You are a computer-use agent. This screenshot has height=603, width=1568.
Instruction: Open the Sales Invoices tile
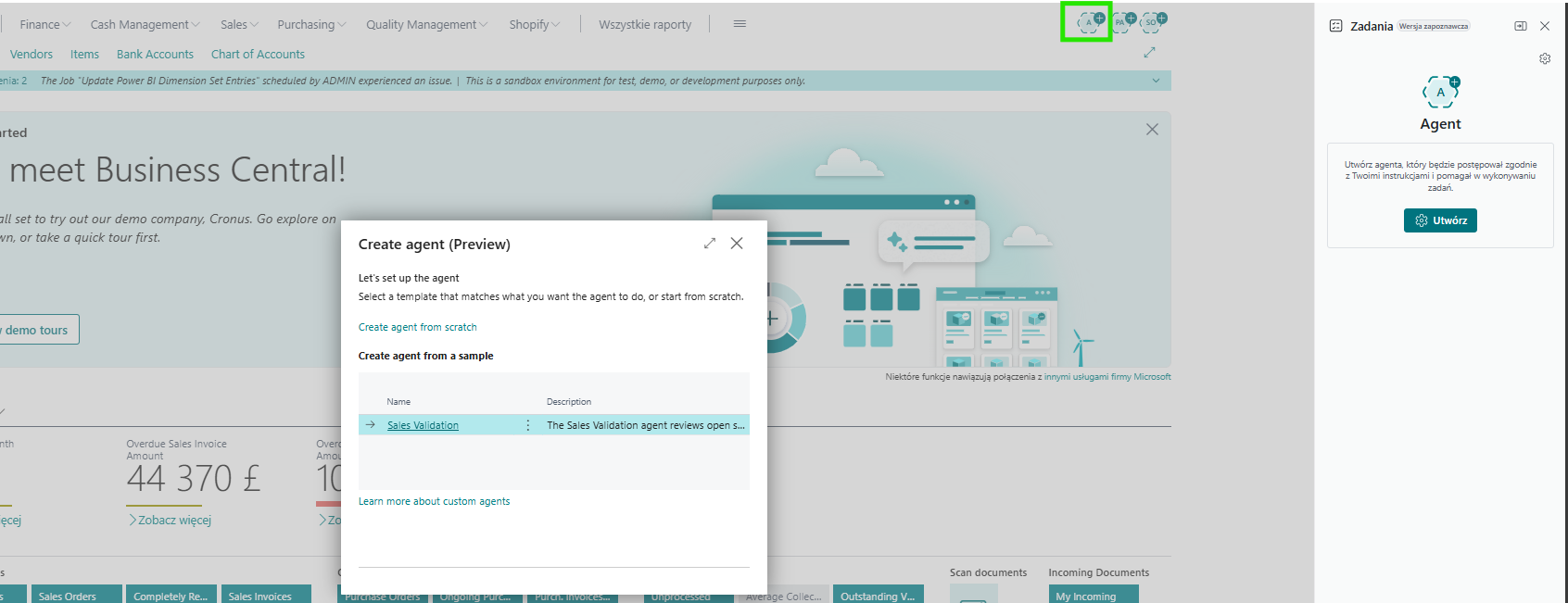tap(266, 595)
